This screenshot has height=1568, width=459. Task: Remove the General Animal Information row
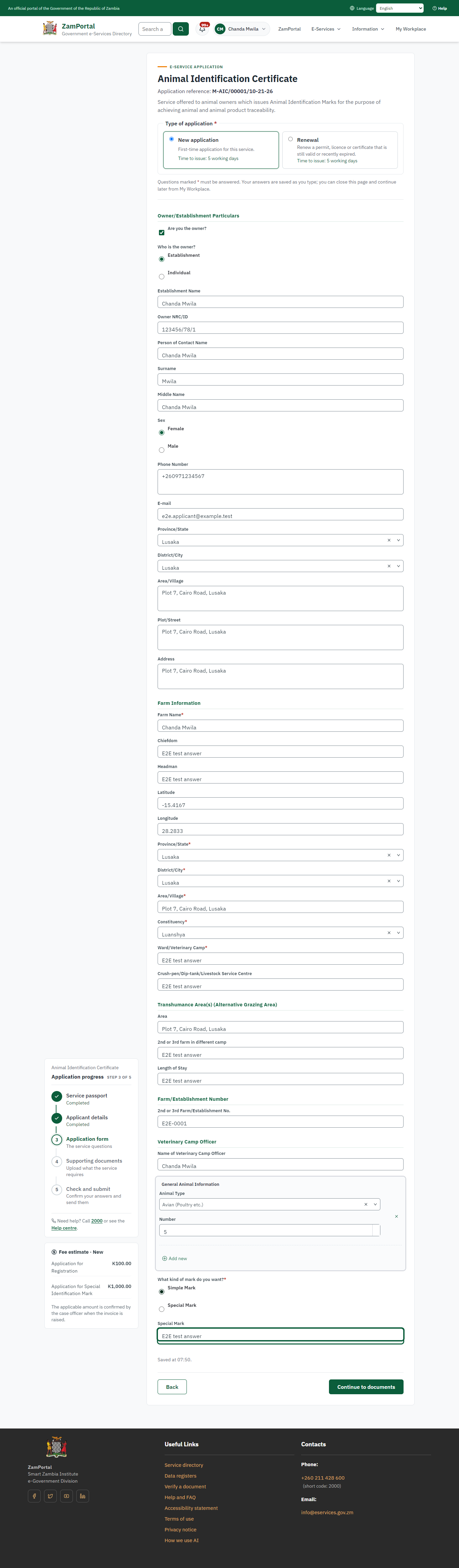click(396, 1216)
